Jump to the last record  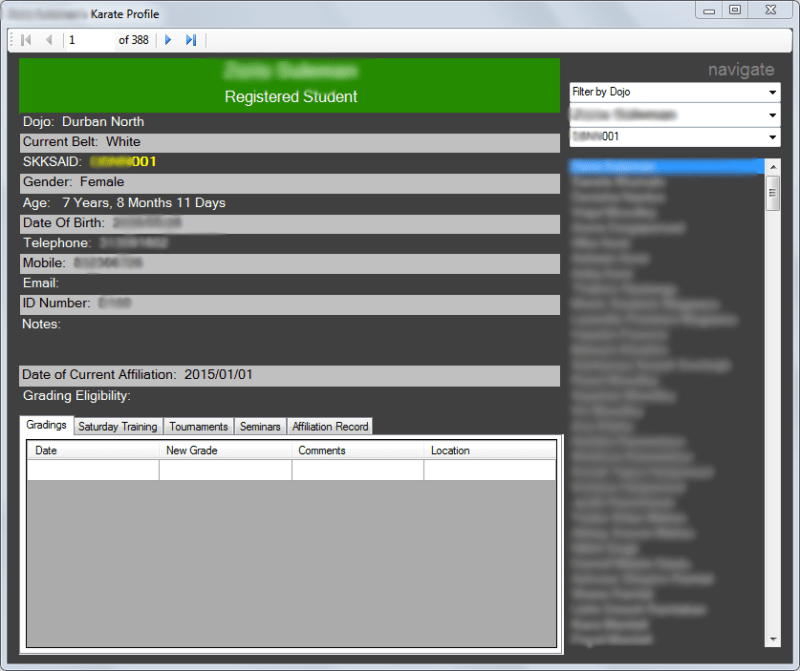click(x=191, y=40)
